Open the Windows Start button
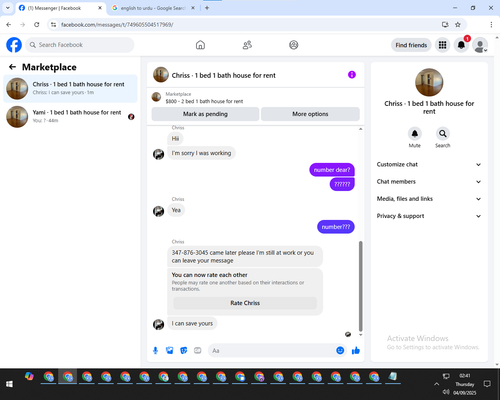Screen dimensions: 500x400 point(9,384)
